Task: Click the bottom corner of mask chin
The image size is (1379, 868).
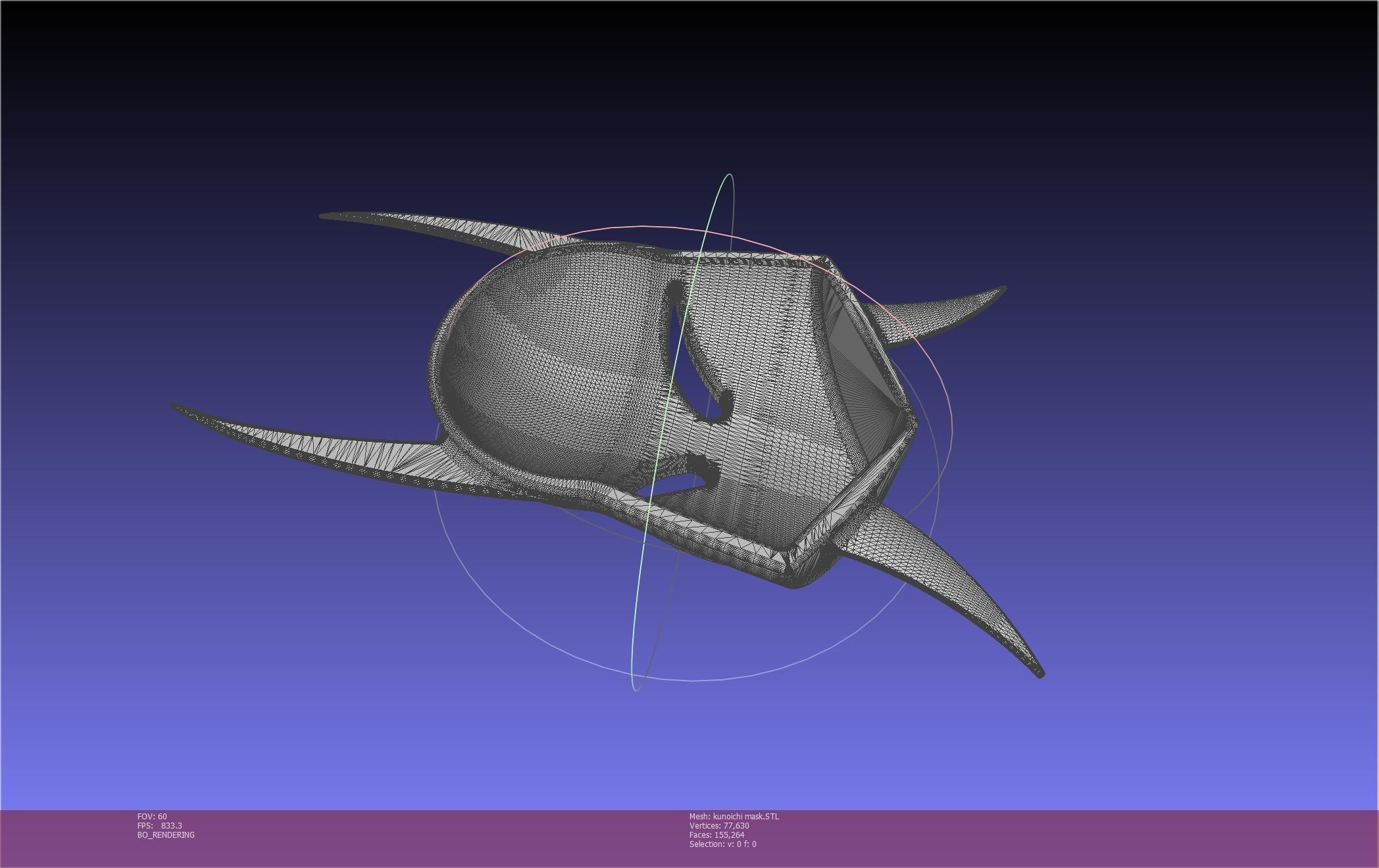Action: [795, 583]
